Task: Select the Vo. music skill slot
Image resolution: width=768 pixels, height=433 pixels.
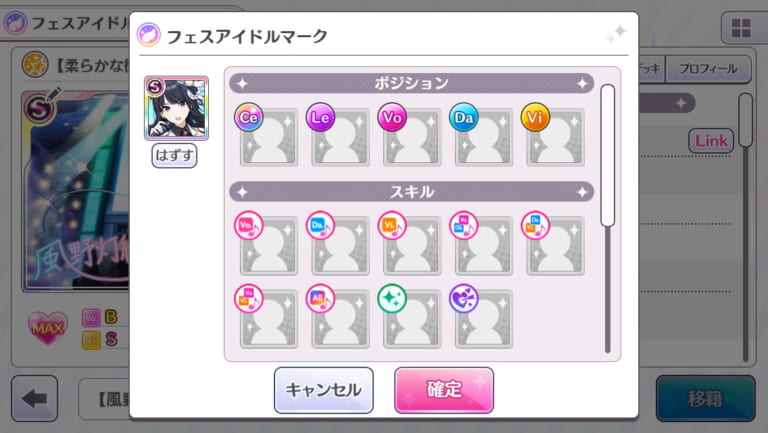Action: pyautogui.click(x=268, y=245)
